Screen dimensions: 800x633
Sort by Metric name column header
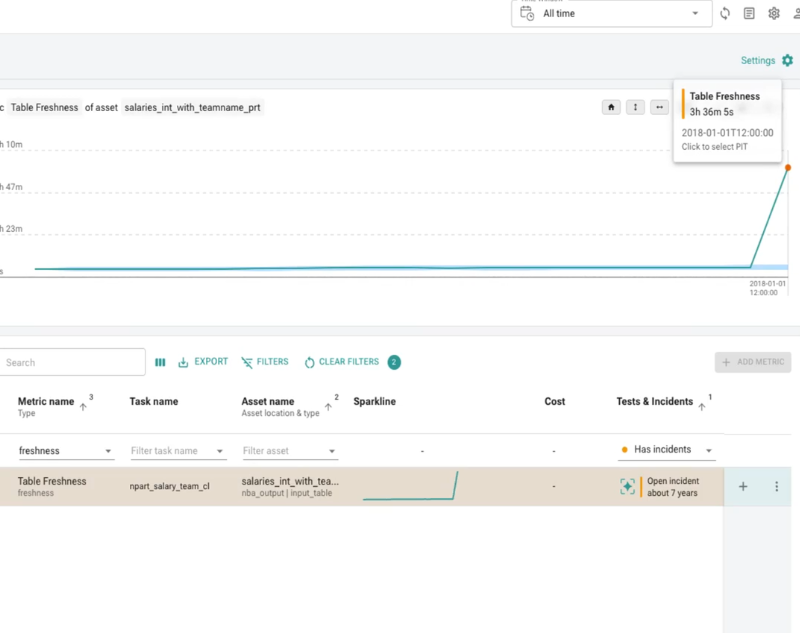click(x=46, y=401)
